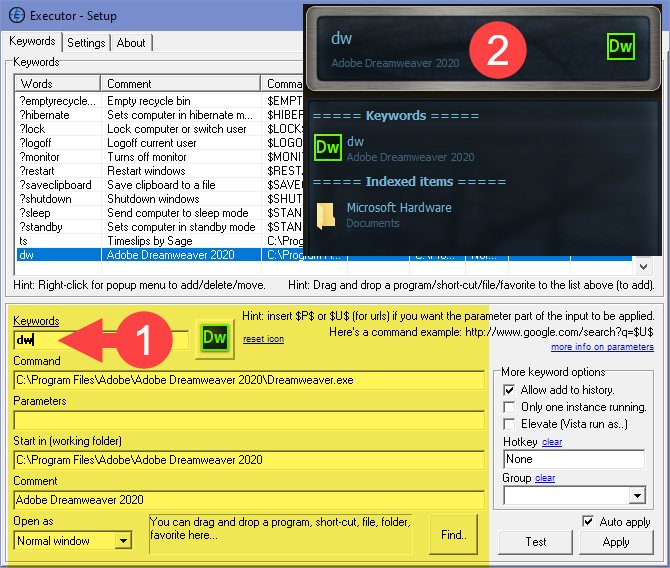The image size is (670, 568).
Task: Sort by the Comment column header
Action: pyautogui.click(x=181, y=83)
